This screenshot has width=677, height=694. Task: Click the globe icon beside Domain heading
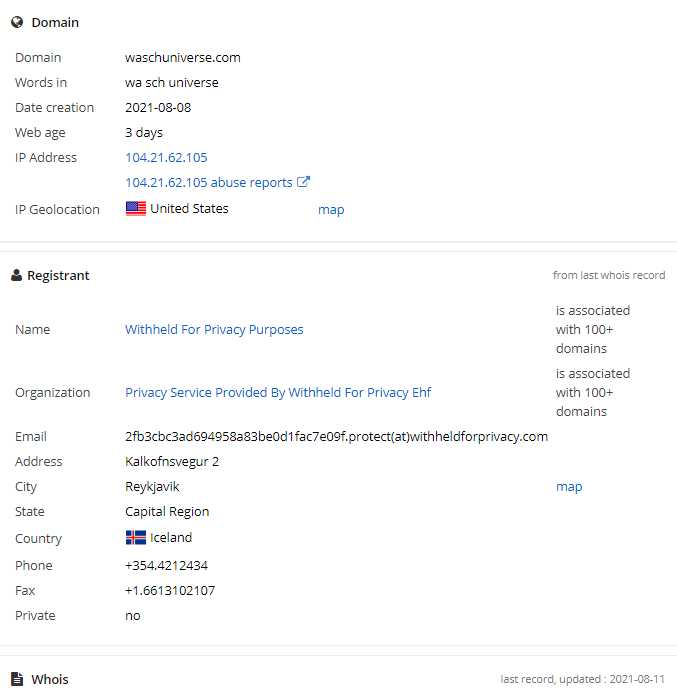17,22
